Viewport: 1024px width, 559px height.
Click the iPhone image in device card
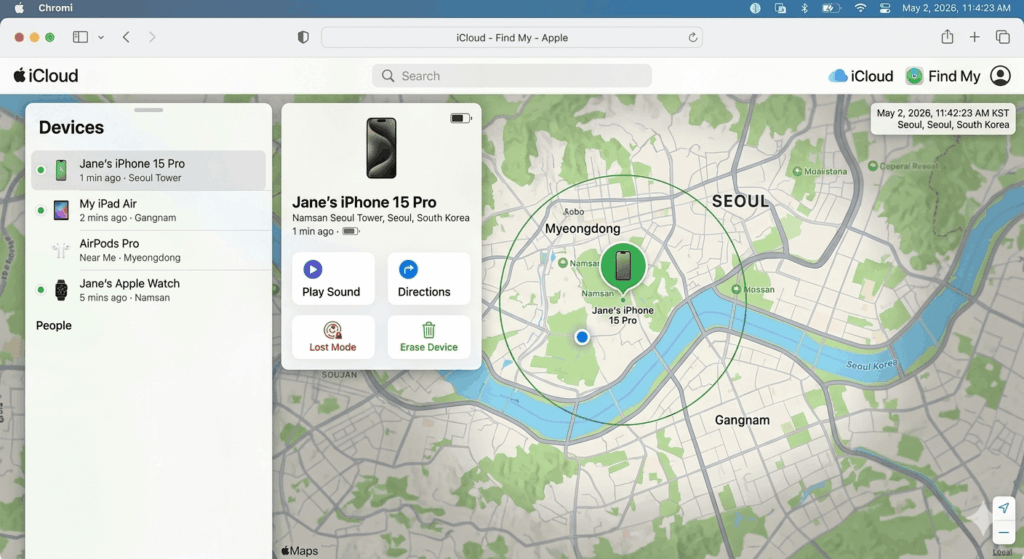[381, 148]
